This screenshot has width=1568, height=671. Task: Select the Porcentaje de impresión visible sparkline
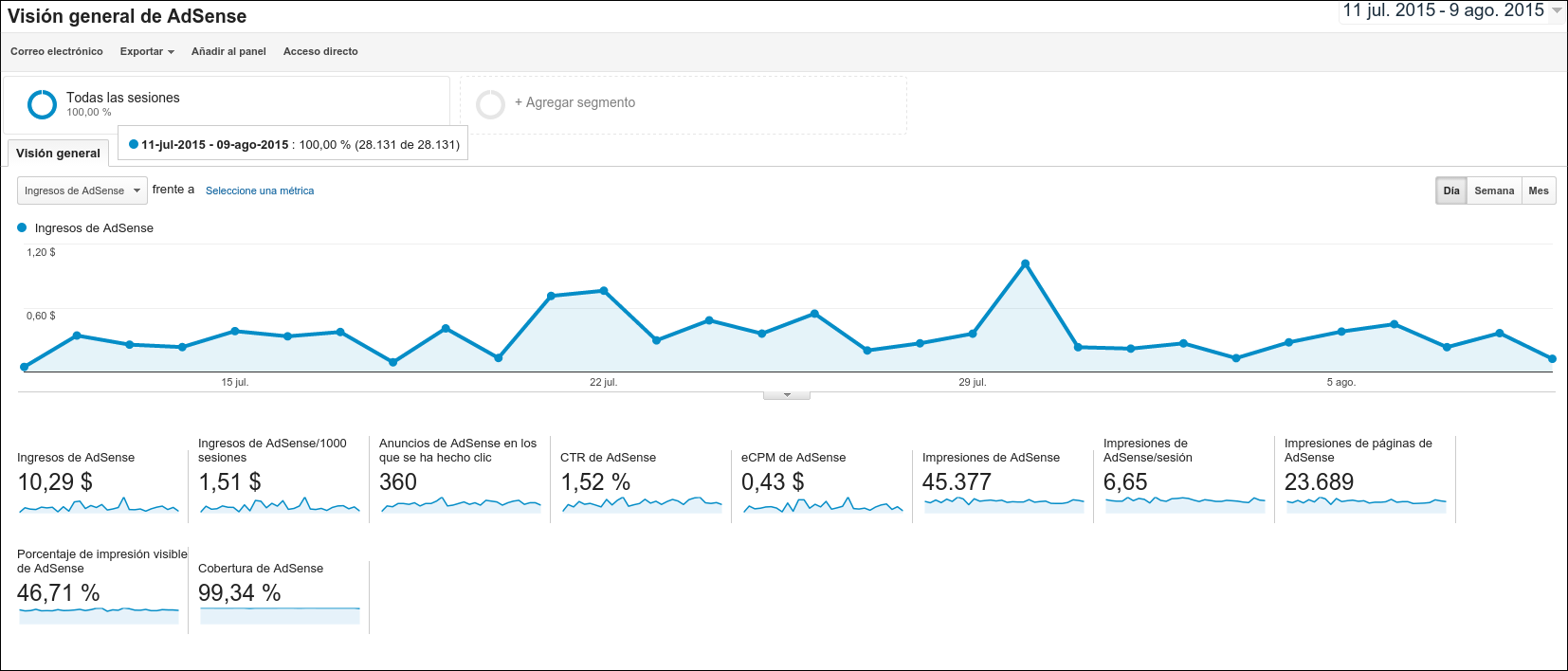99,615
